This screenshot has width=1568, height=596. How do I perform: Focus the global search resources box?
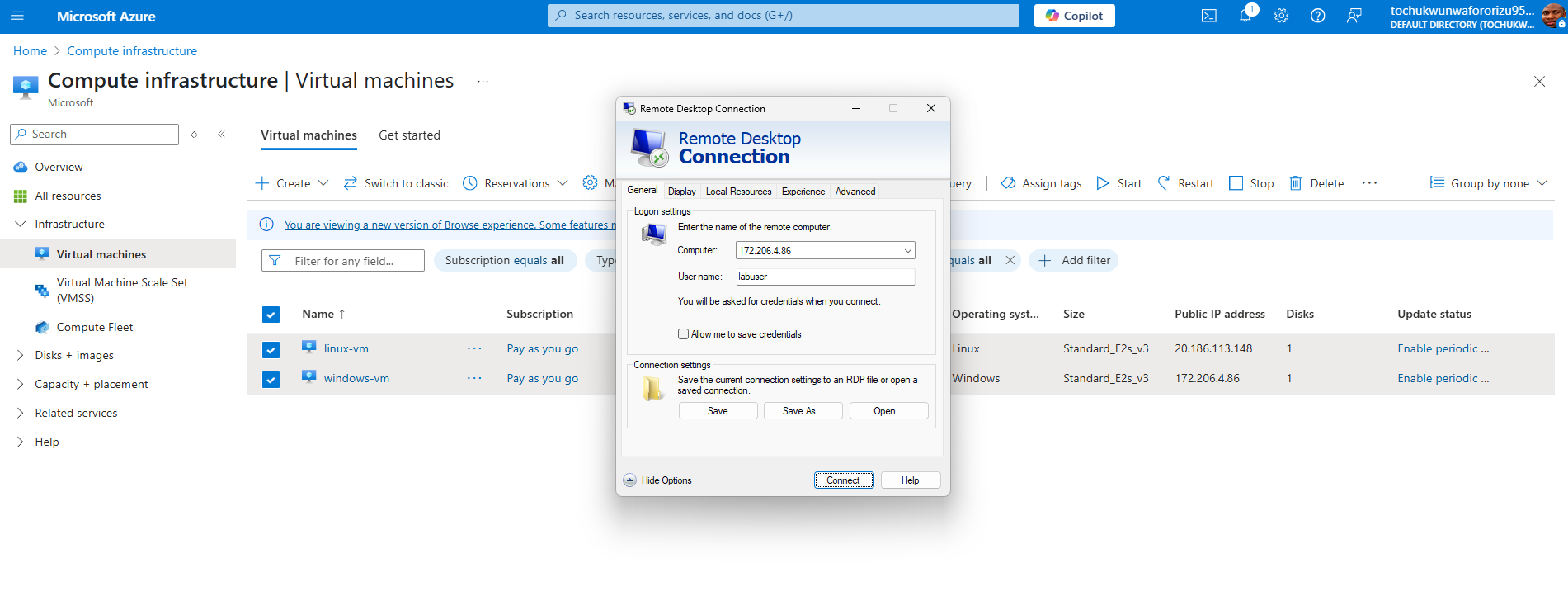click(783, 16)
